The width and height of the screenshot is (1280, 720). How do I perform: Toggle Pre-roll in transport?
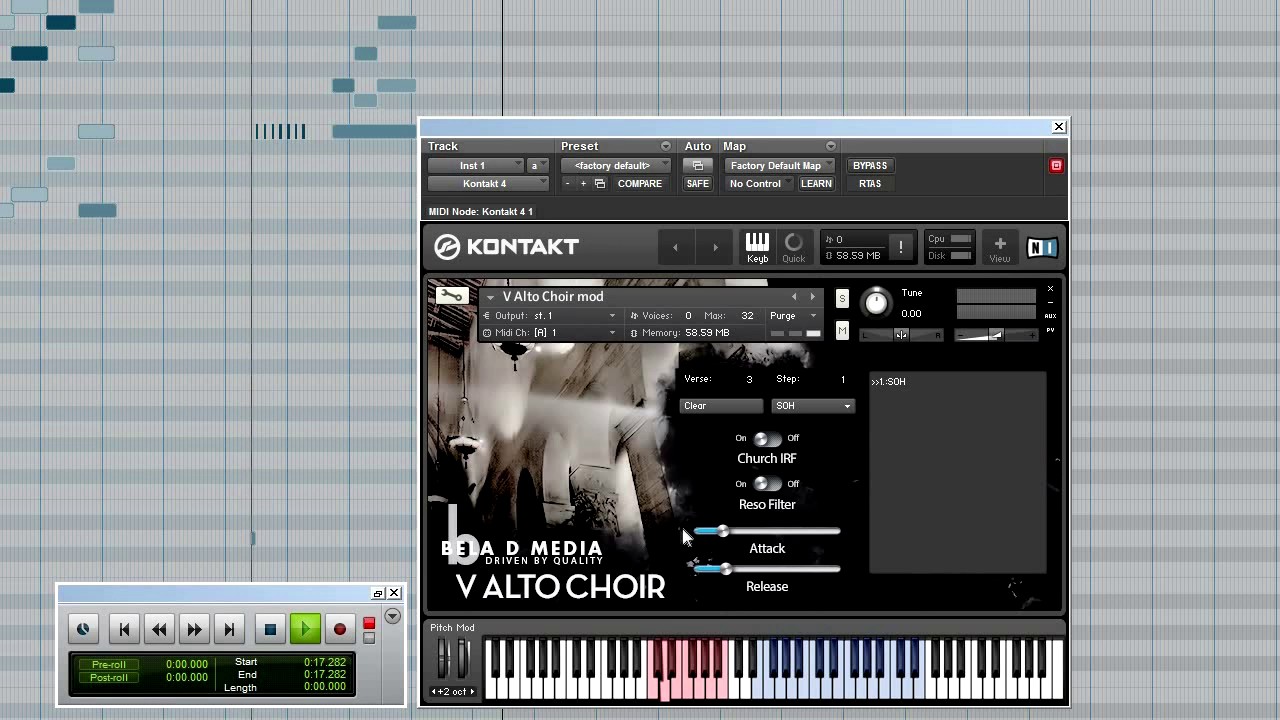[x=109, y=665]
